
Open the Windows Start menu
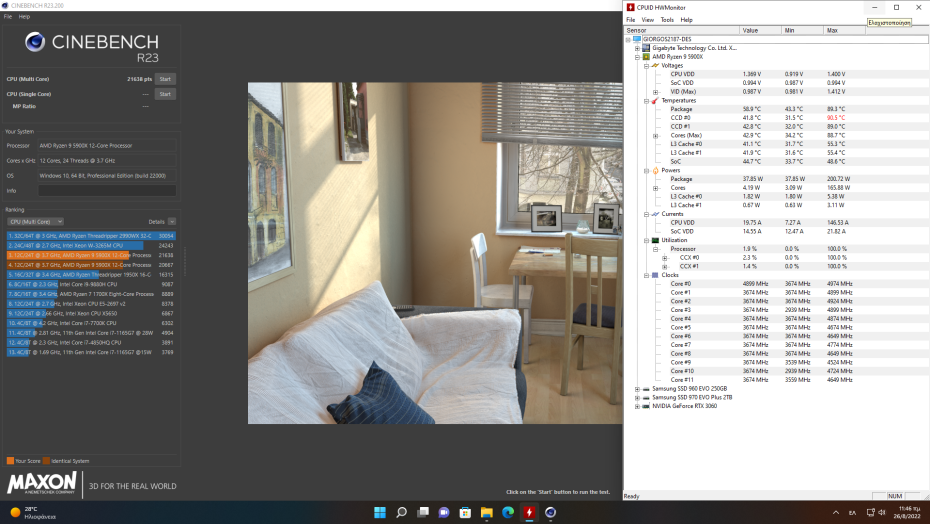[x=380, y=512]
